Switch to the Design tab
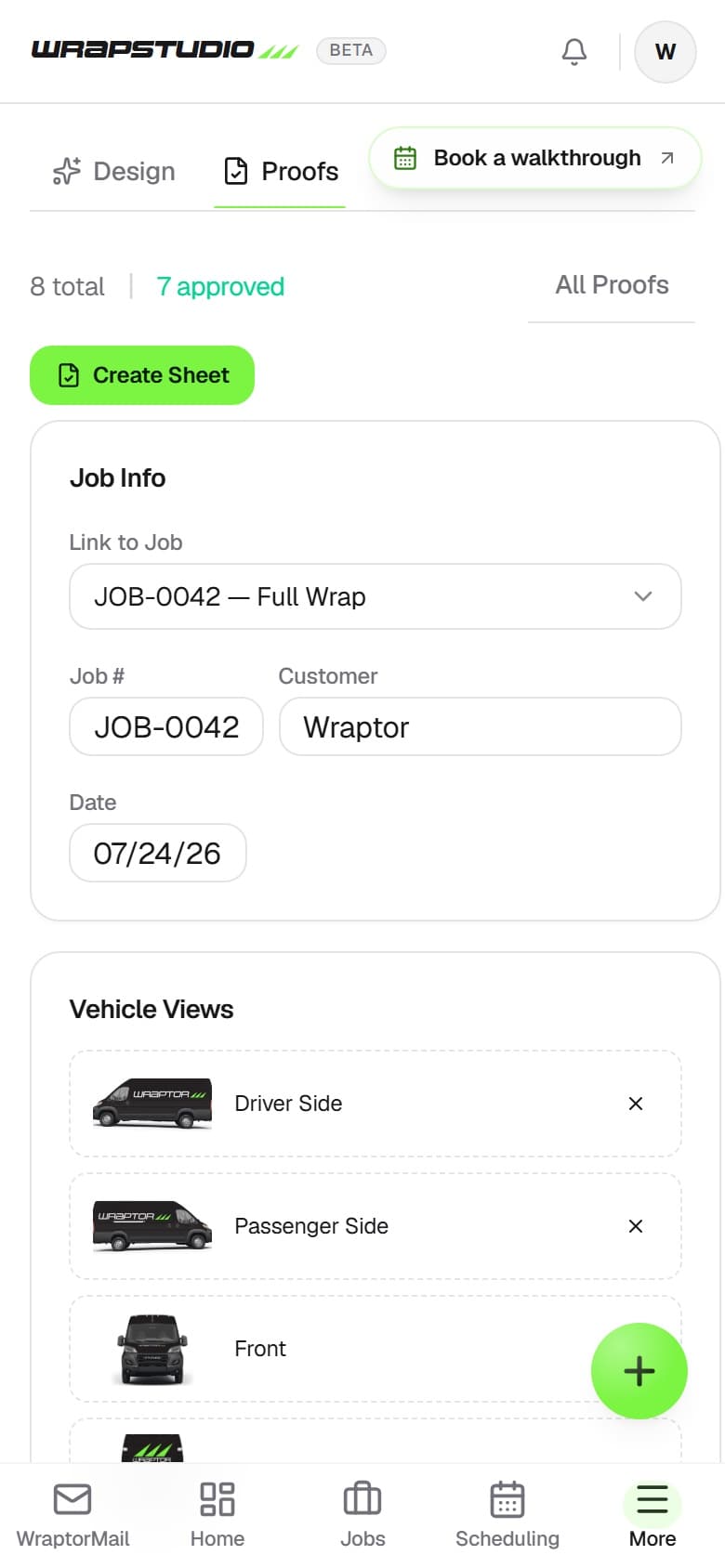This screenshot has height=1568, width=725. (113, 171)
